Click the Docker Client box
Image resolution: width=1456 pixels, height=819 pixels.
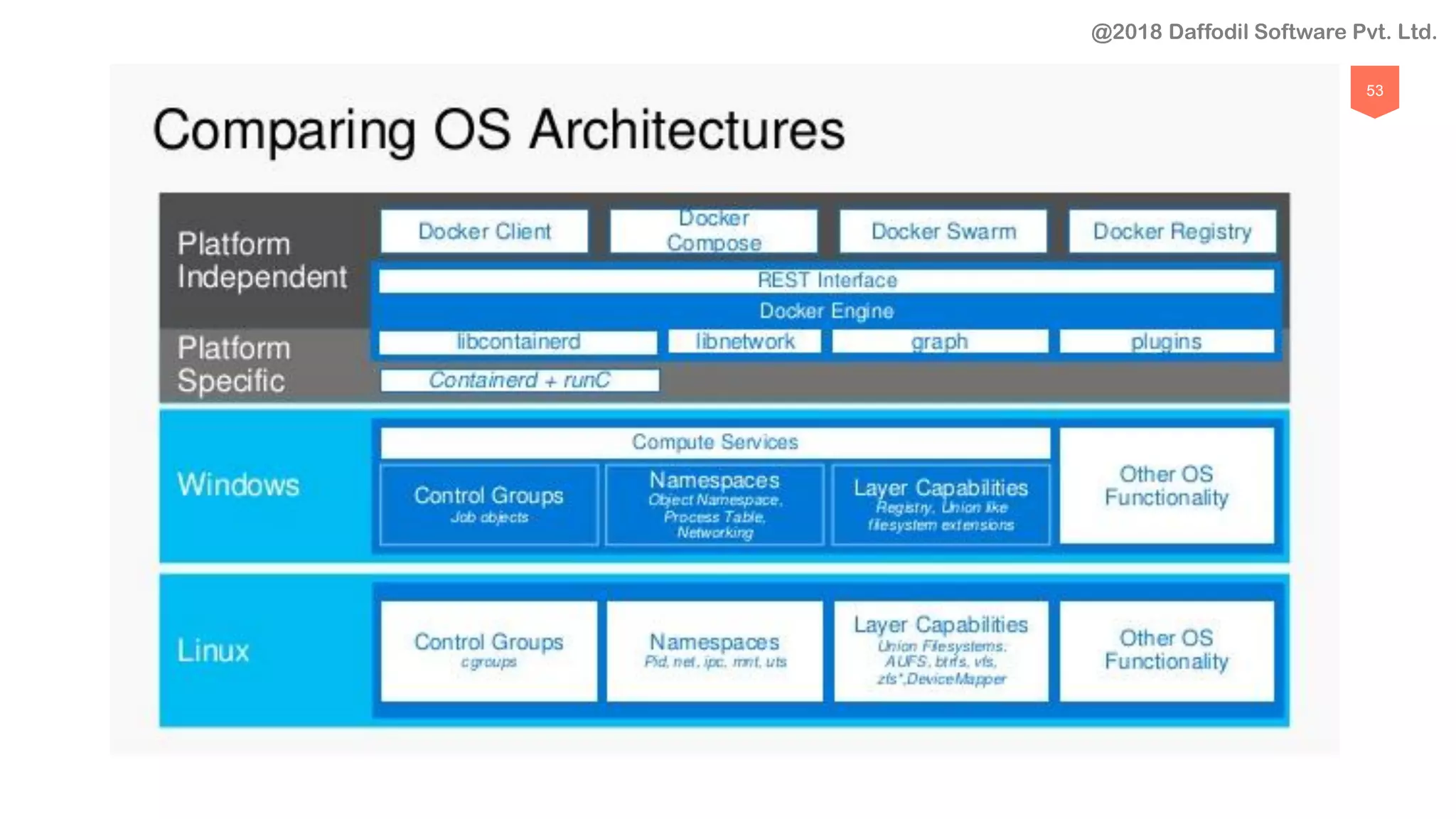(x=484, y=231)
